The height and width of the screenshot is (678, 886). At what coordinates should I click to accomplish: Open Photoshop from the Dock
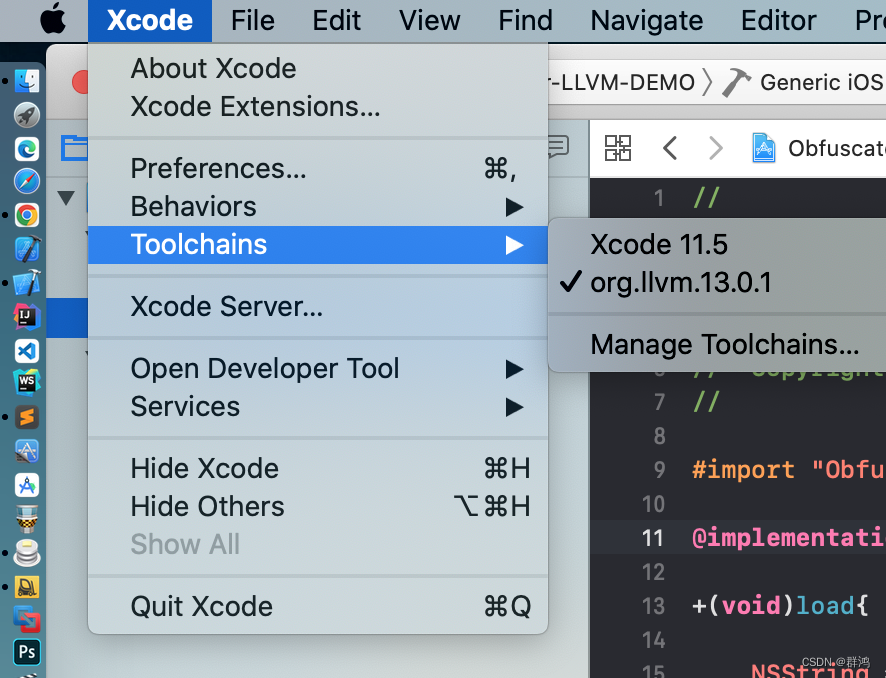coord(27,652)
